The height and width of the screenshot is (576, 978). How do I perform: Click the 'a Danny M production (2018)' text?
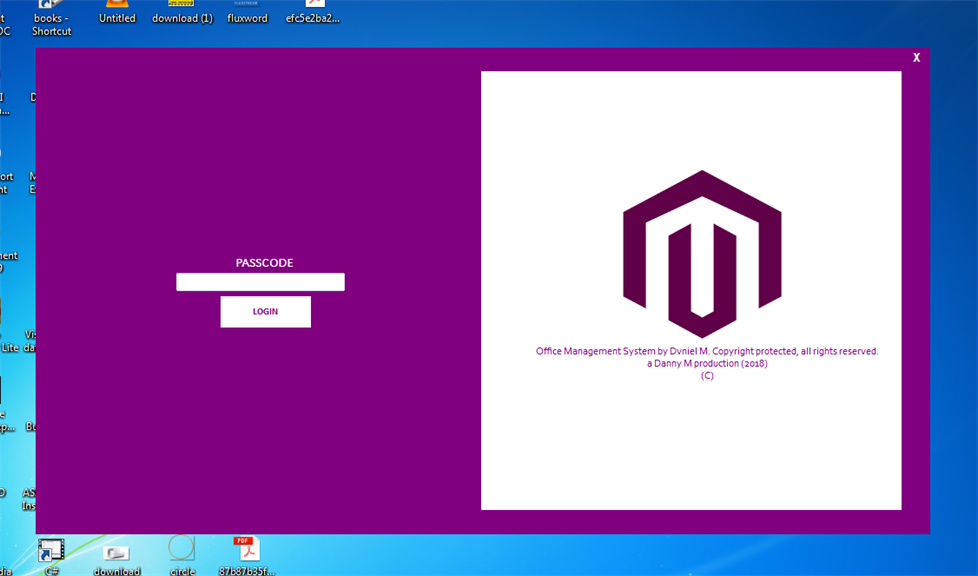[x=707, y=363]
